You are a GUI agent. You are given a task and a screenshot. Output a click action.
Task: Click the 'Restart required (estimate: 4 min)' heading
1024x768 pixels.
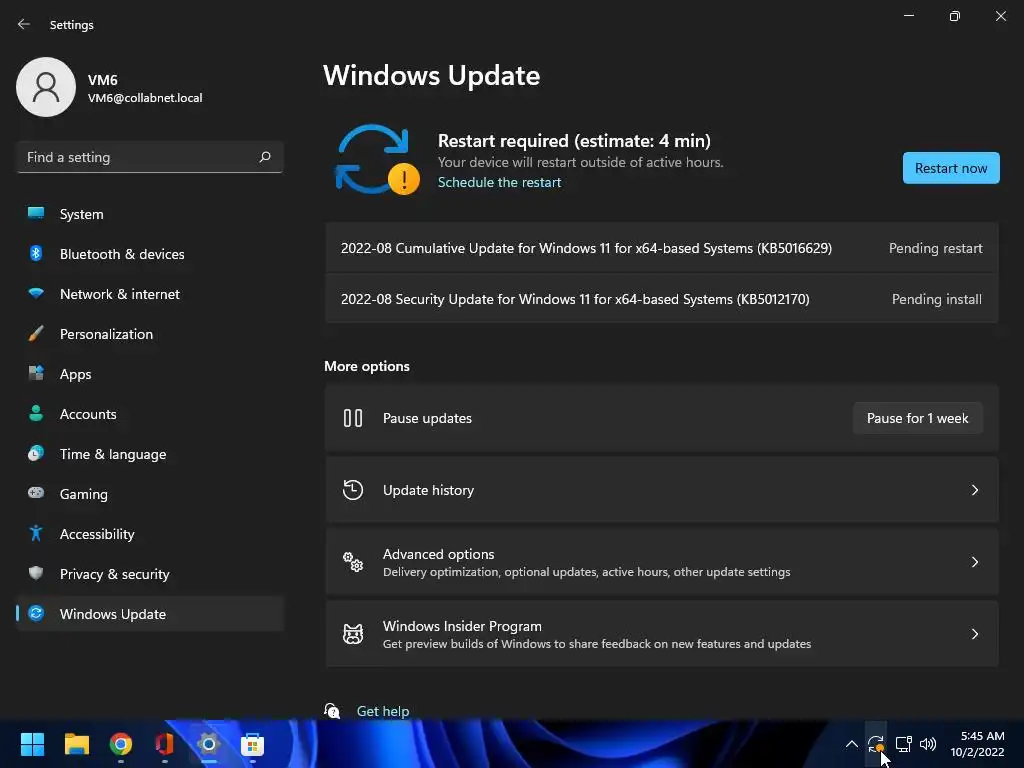574,141
